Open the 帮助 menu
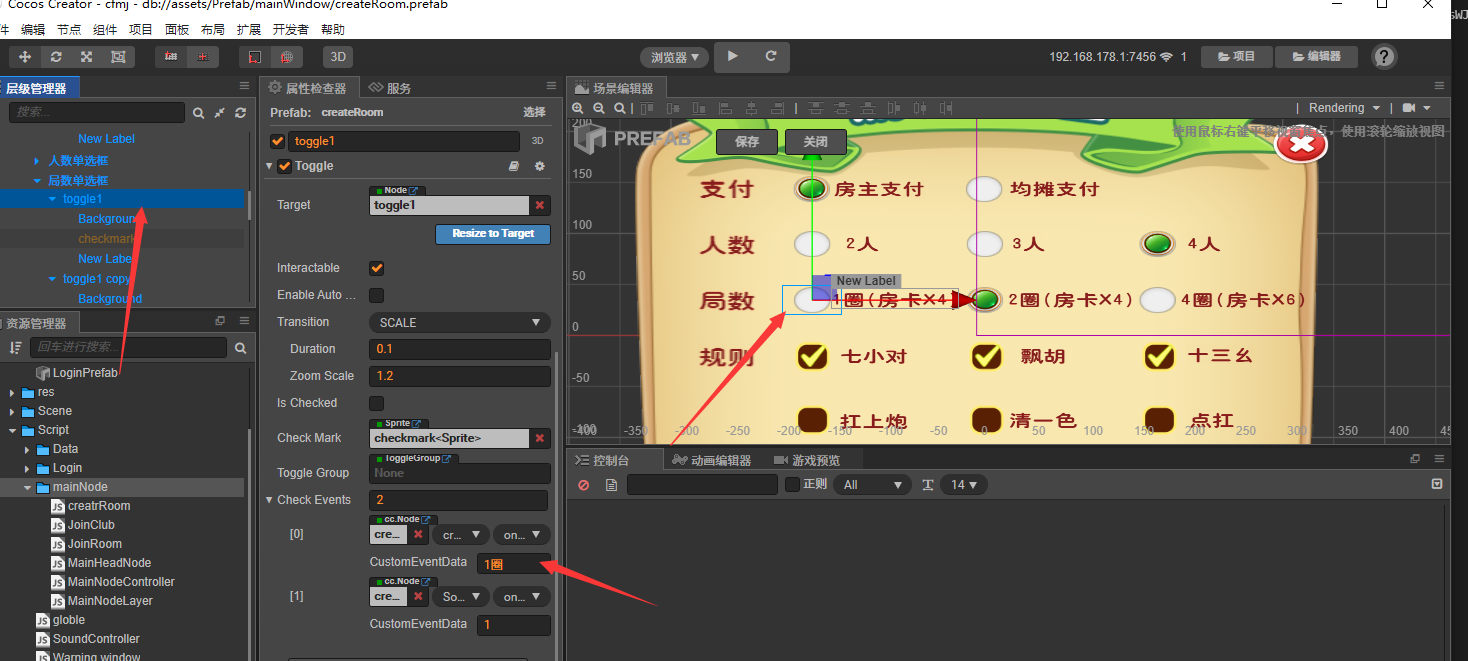 (333, 30)
